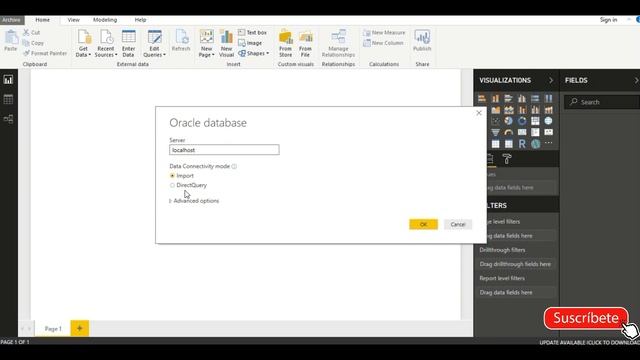
Task: Select the 100% Stacked bar chart visualization
Action: point(535,98)
